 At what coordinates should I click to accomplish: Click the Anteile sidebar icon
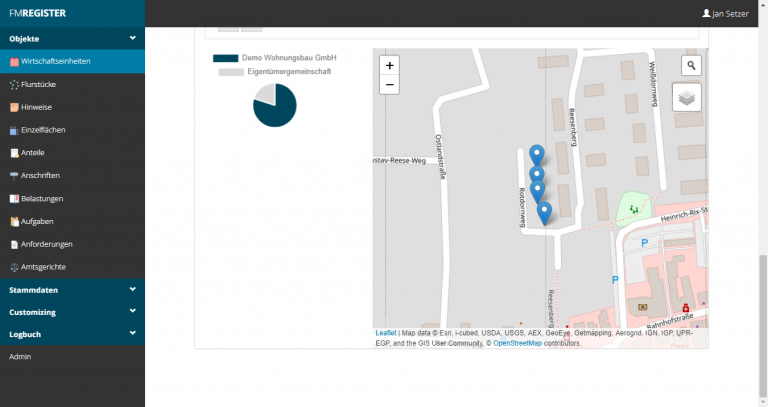pos(14,153)
